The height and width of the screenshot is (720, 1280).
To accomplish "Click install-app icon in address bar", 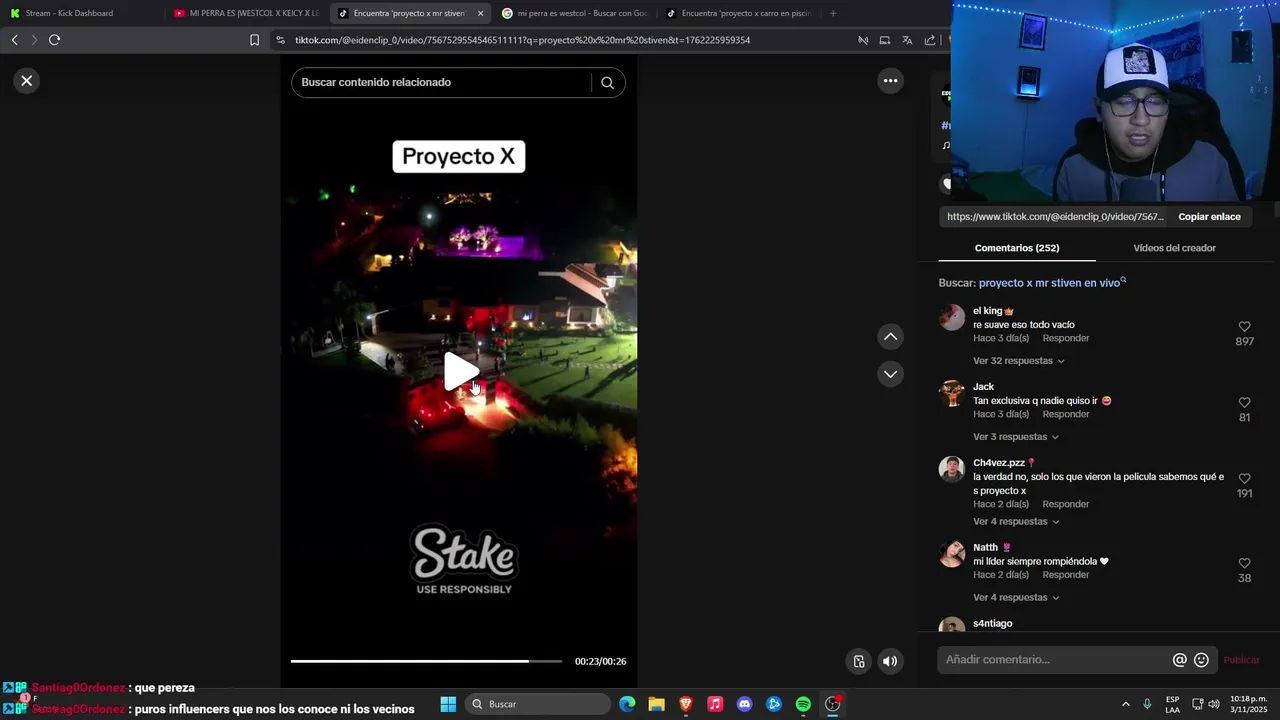I will click(x=884, y=40).
